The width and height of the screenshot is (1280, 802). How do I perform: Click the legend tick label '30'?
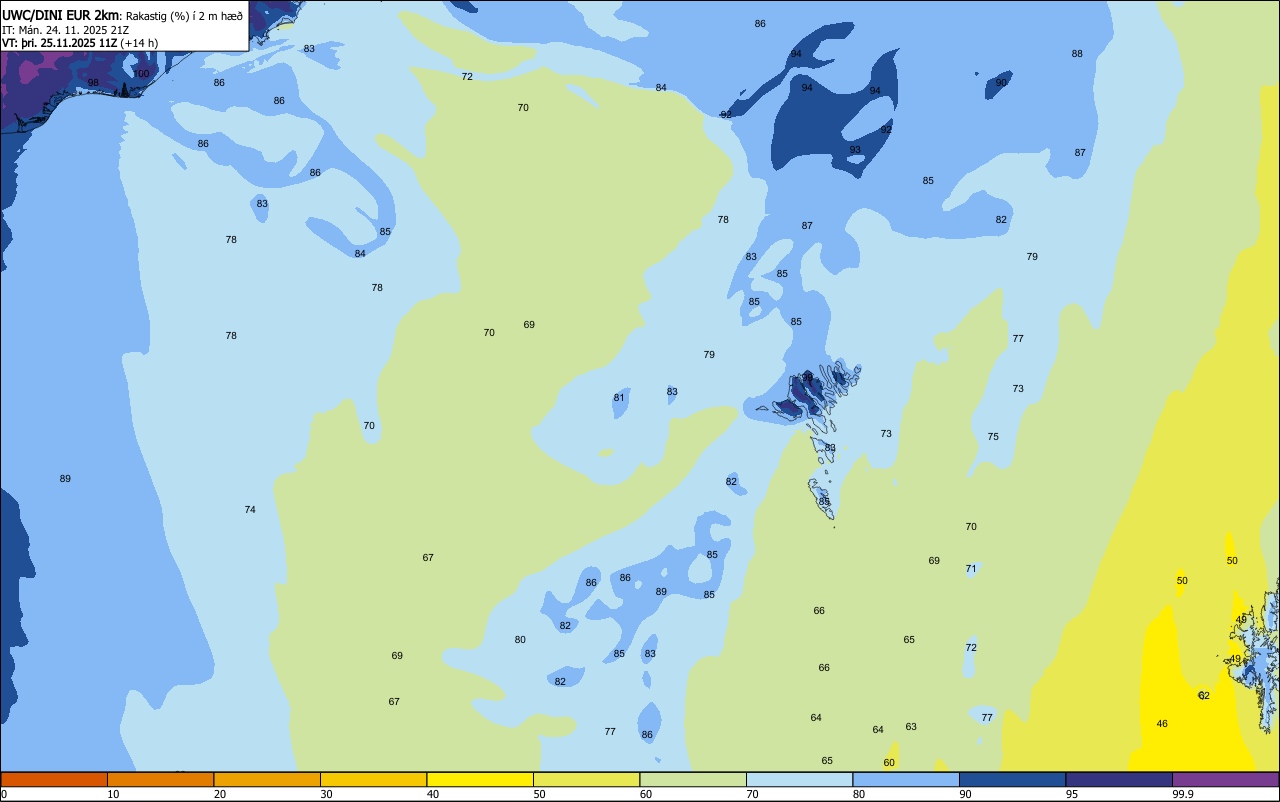326,794
